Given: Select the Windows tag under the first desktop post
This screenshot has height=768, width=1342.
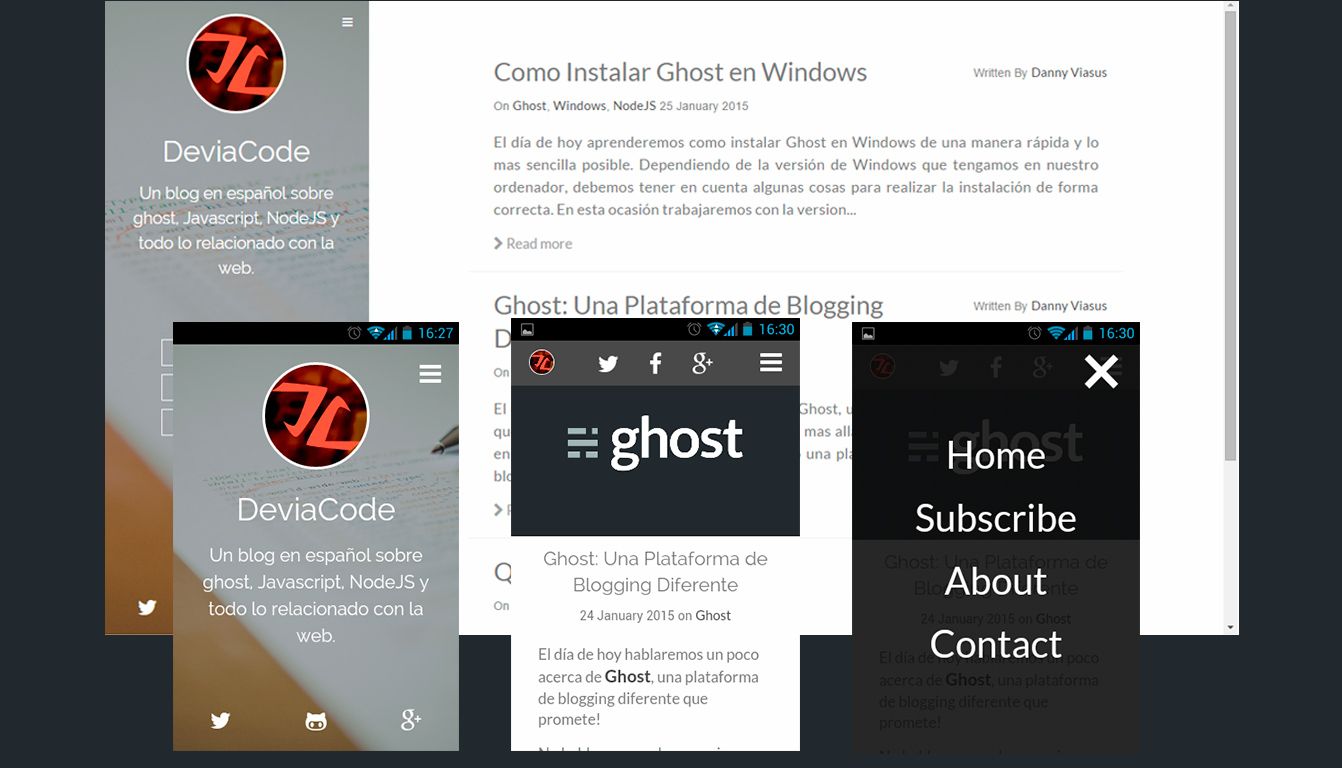Looking at the screenshot, I should coord(580,106).
